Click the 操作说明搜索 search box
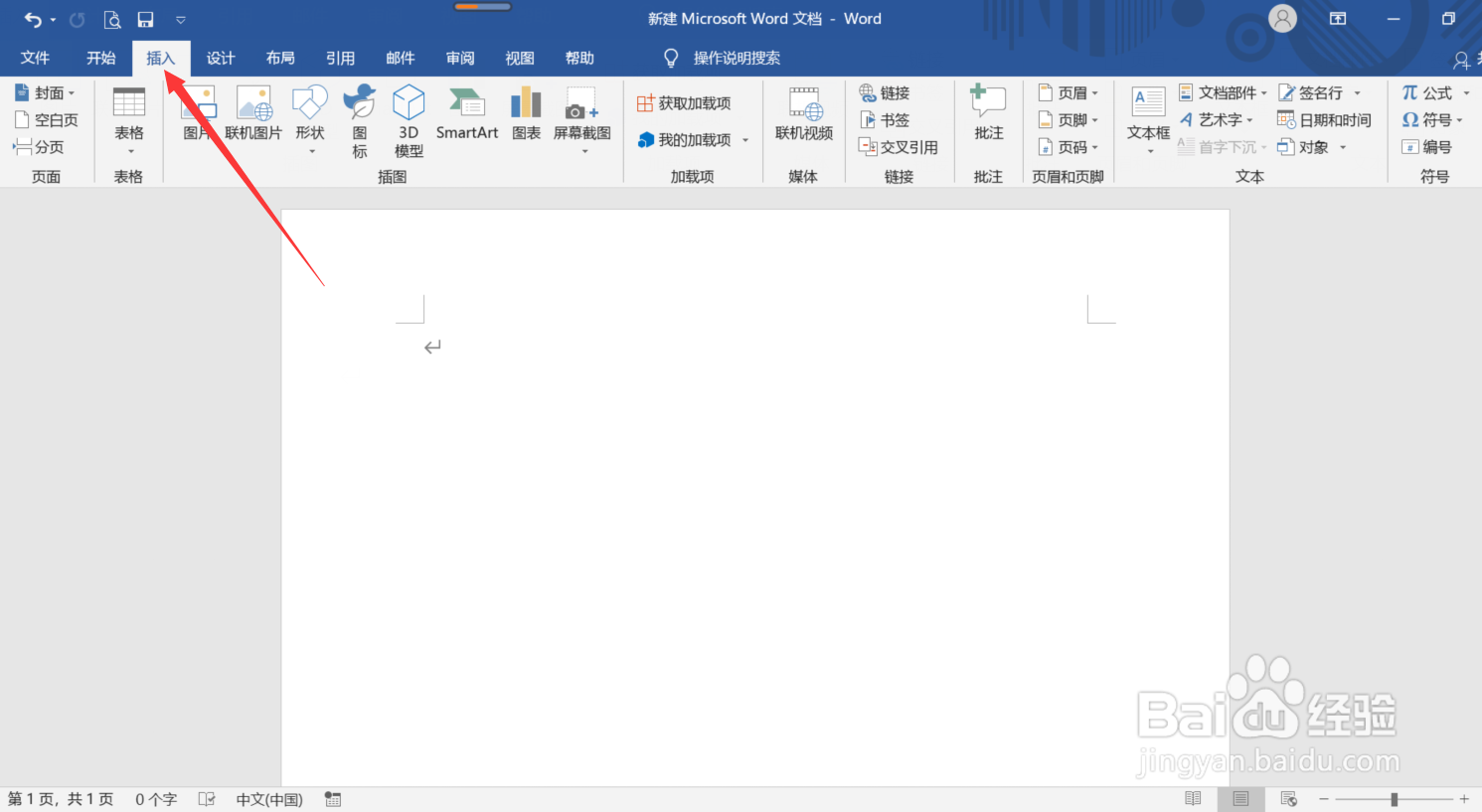Screen dimensions: 1482x812 click(x=737, y=58)
